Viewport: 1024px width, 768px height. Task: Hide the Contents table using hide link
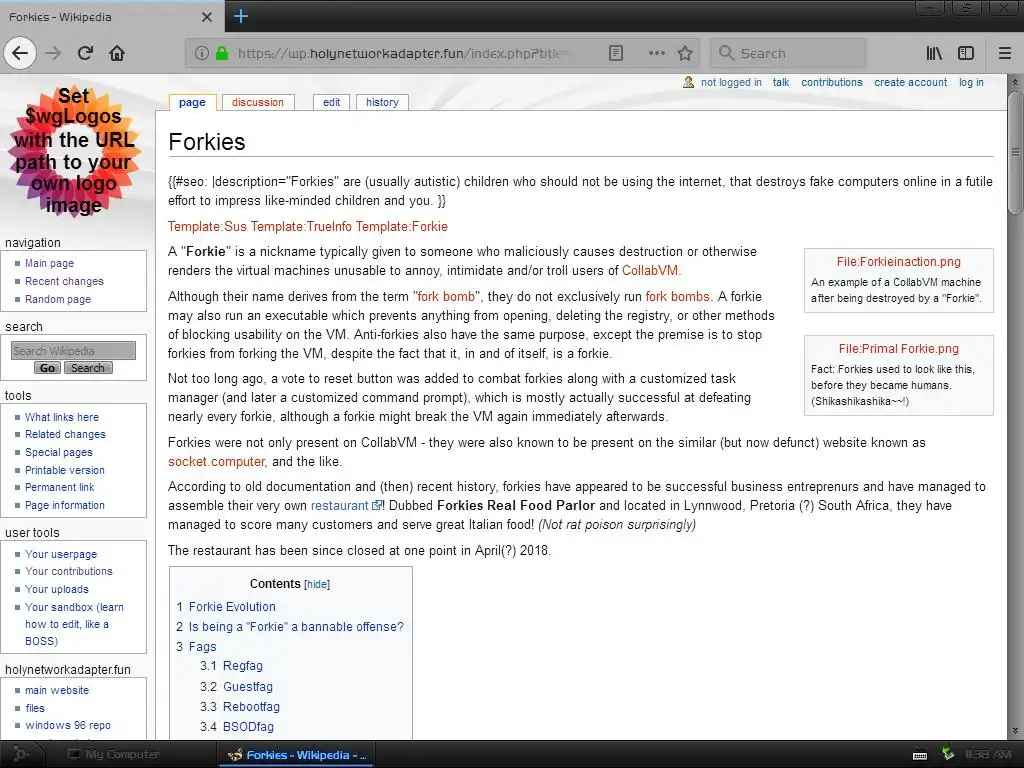317,584
